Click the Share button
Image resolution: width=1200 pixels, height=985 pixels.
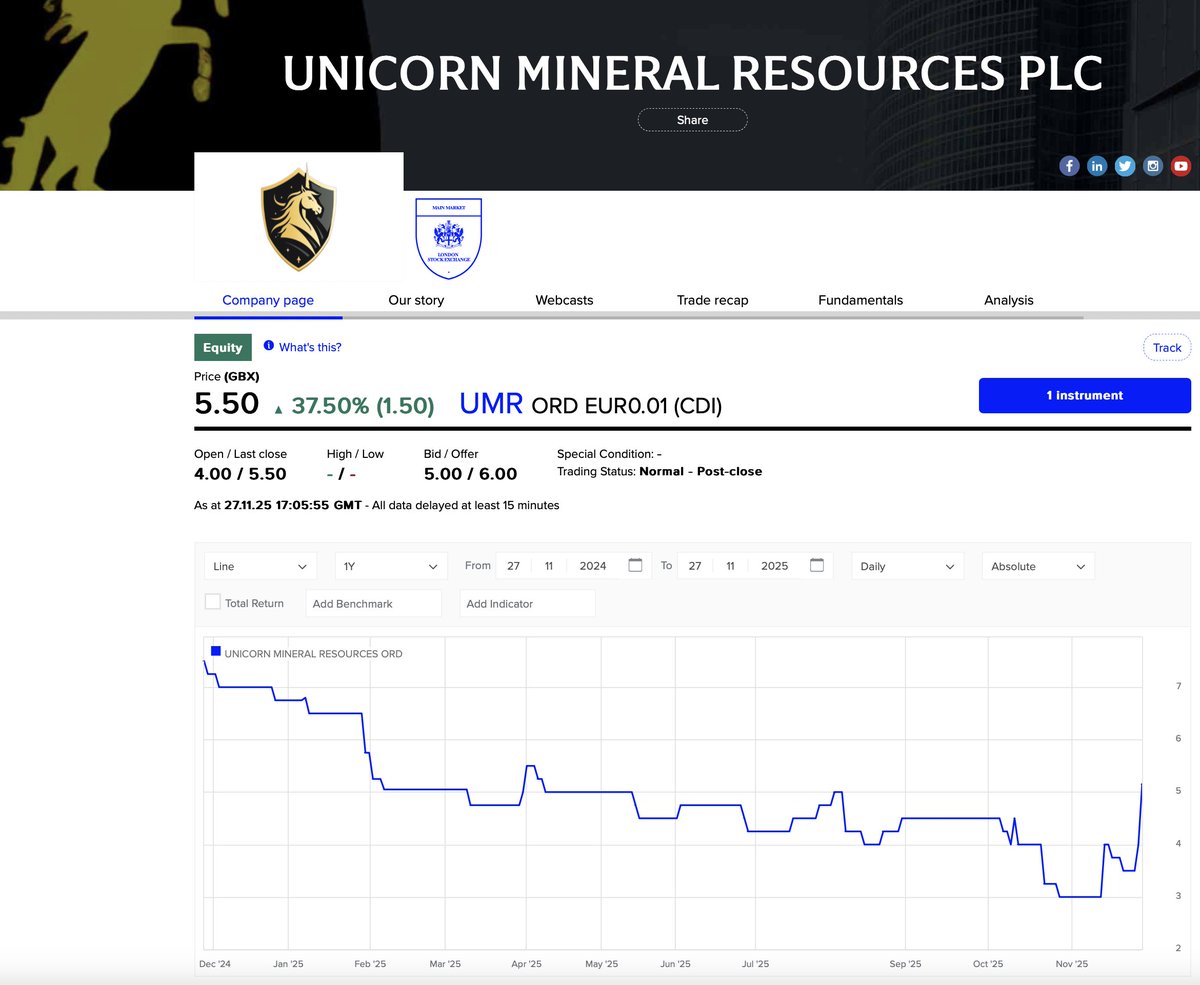(692, 119)
